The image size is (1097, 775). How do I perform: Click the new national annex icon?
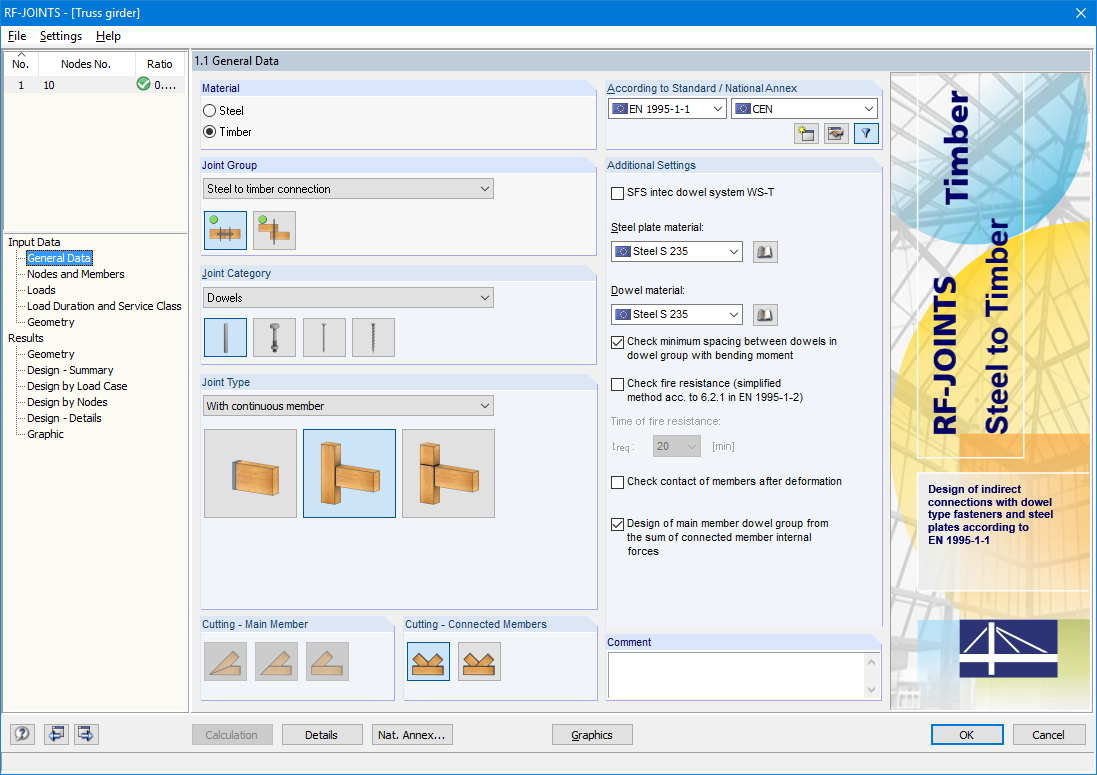point(807,134)
